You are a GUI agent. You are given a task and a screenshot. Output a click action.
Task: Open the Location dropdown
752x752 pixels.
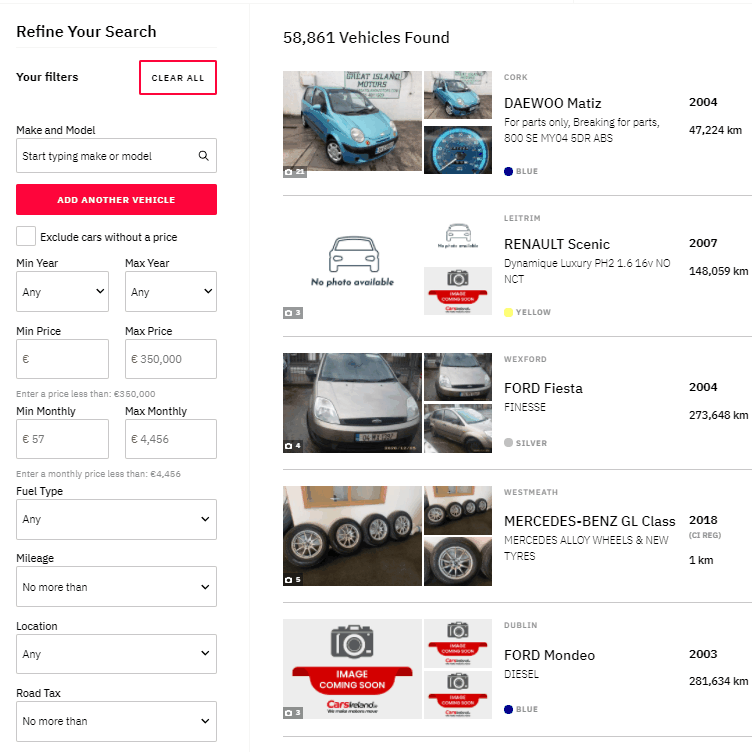click(x=116, y=654)
